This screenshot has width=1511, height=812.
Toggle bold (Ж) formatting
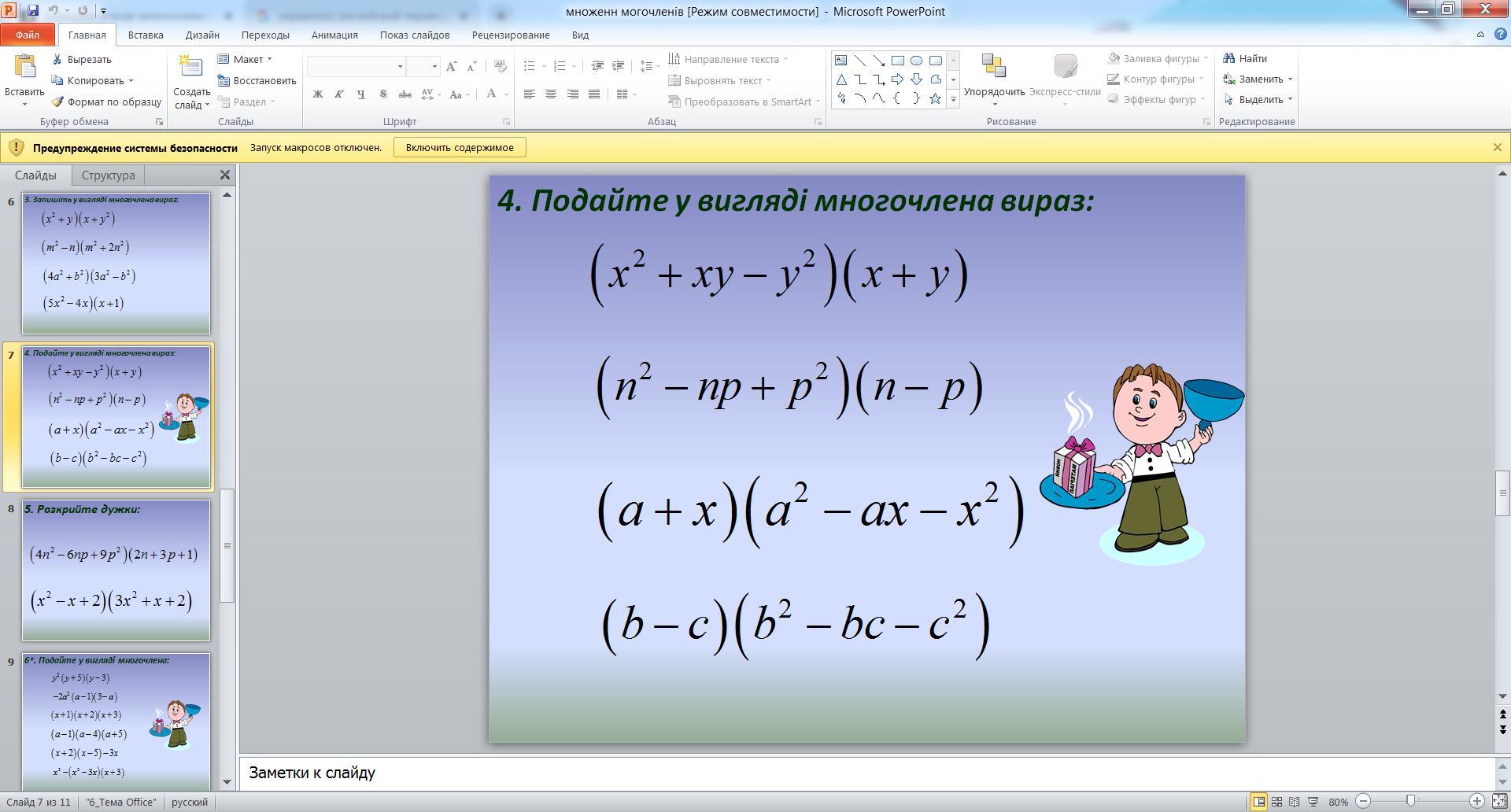[318, 94]
